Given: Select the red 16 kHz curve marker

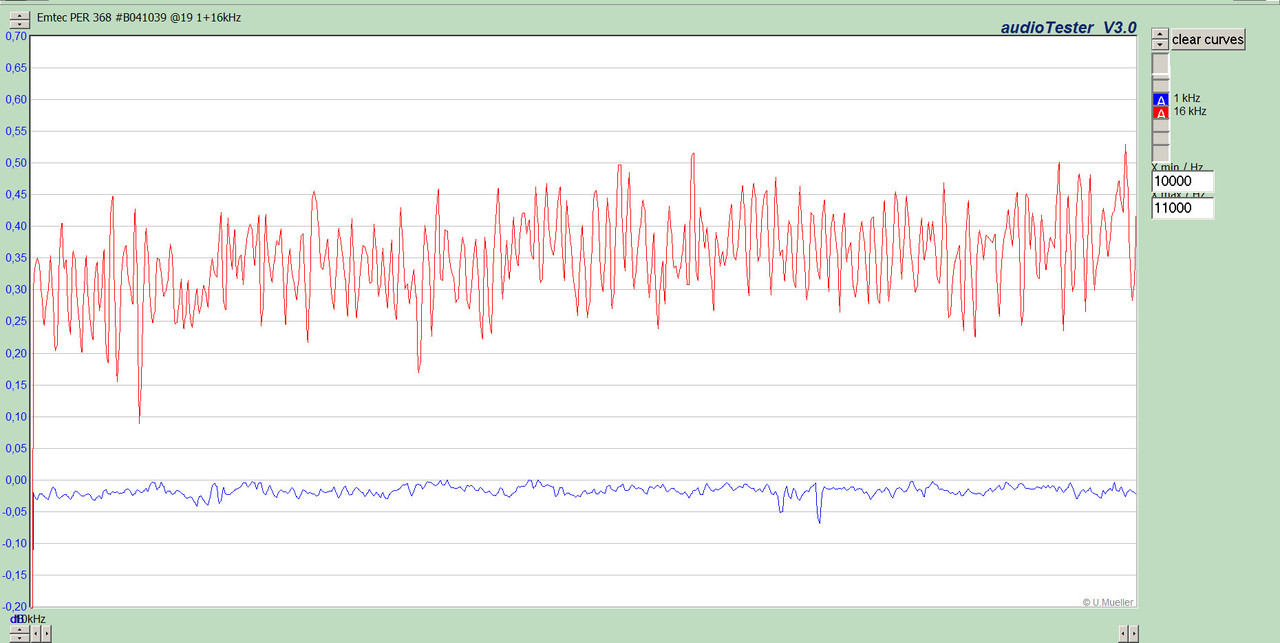Looking at the screenshot, I should 1160,113.
